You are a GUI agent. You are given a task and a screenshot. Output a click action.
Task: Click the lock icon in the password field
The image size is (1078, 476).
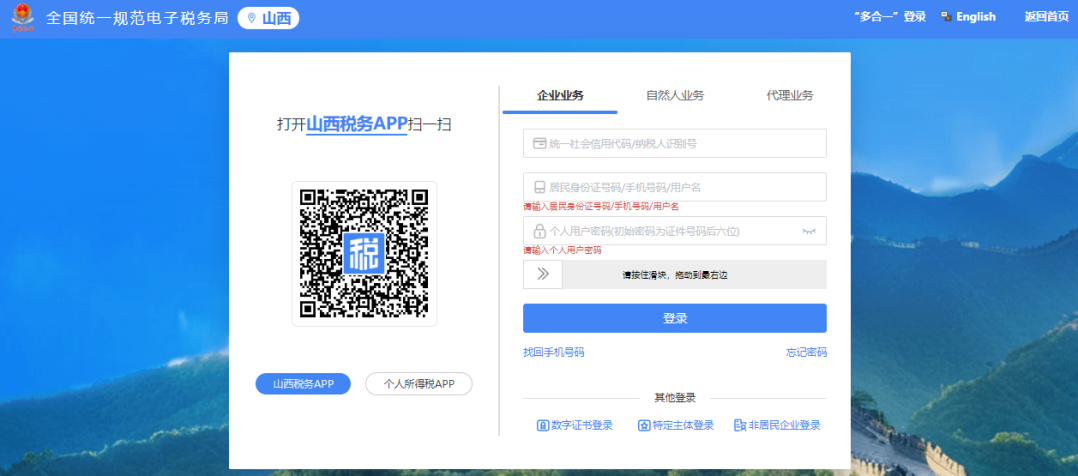pos(540,230)
